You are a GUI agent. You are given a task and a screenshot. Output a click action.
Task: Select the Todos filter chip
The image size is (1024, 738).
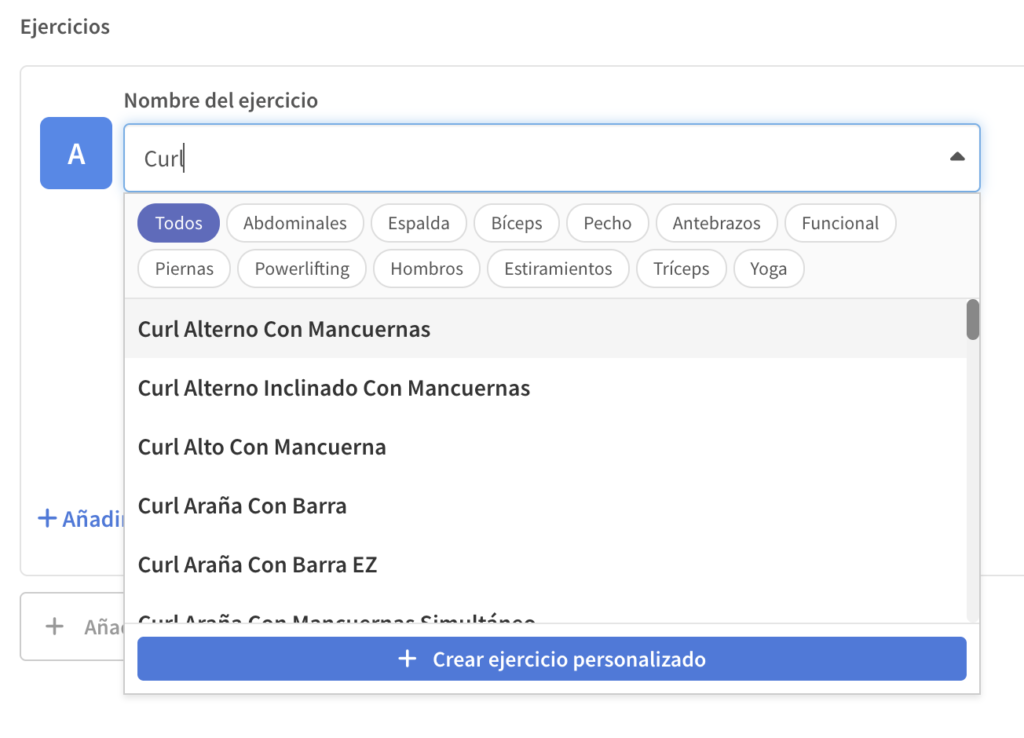pyautogui.click(x=178, y=223)
